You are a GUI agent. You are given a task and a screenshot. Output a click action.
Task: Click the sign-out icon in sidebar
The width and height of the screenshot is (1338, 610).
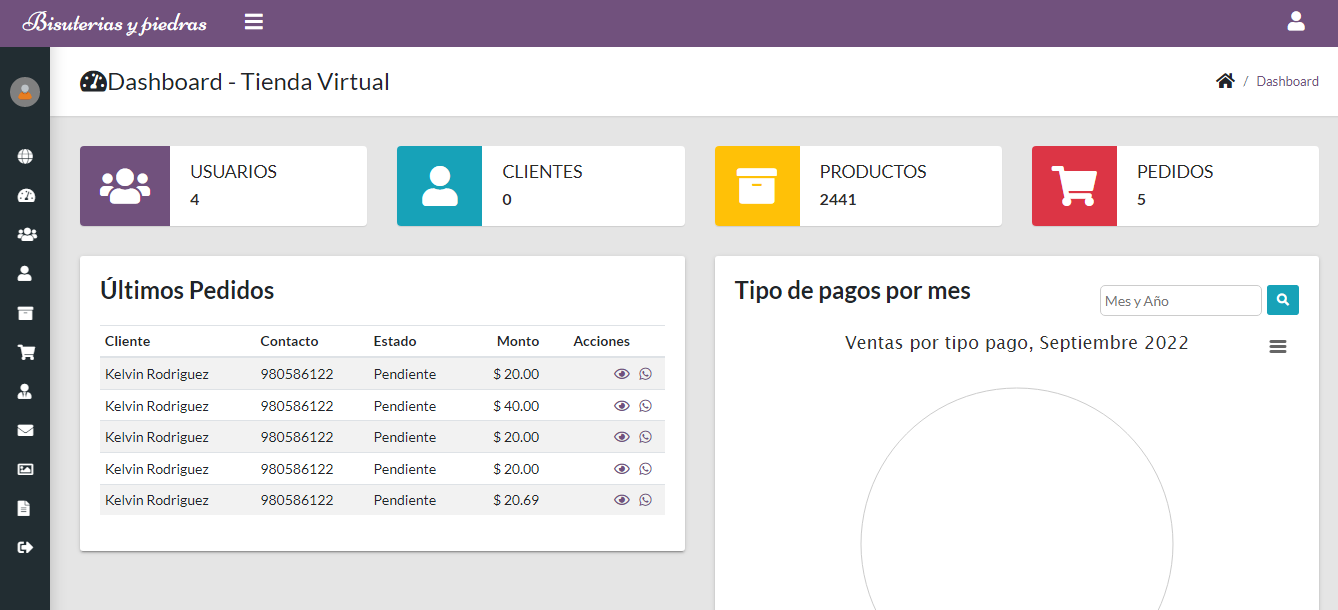click(x=25, y=547)
